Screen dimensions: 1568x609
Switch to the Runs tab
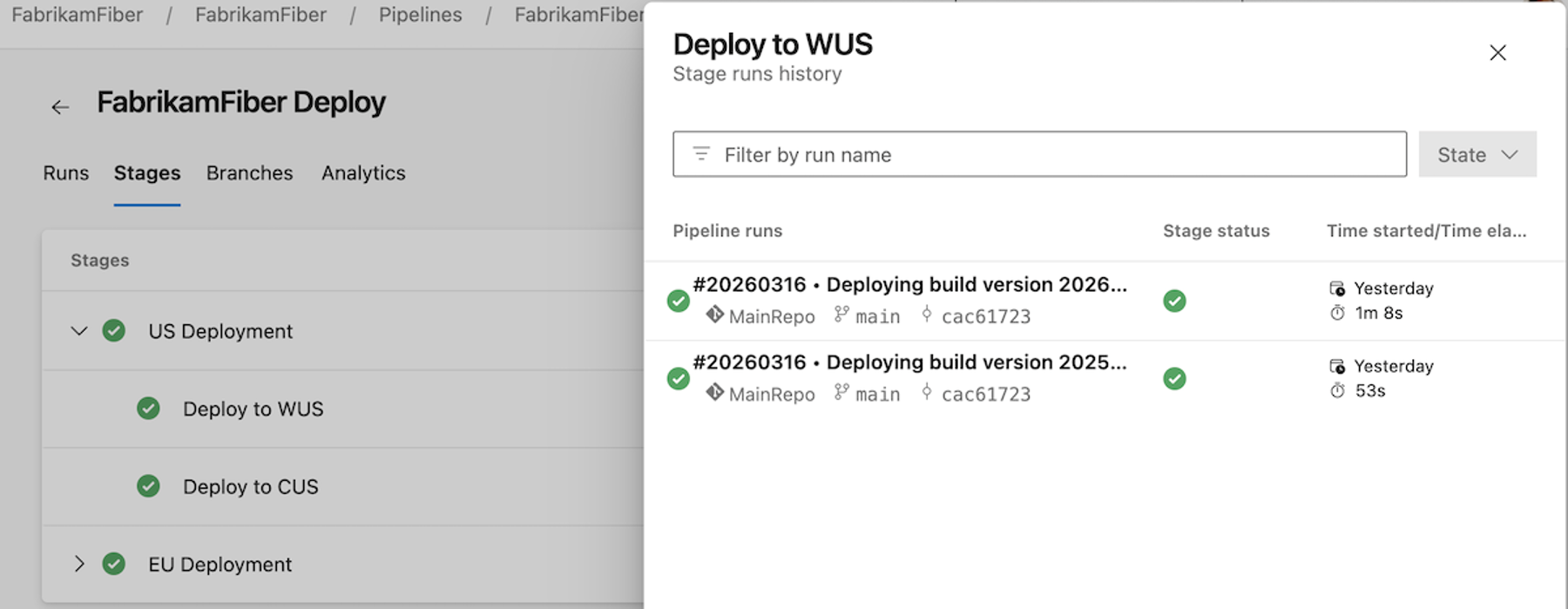pyautogui.click(x=66, y=173)
